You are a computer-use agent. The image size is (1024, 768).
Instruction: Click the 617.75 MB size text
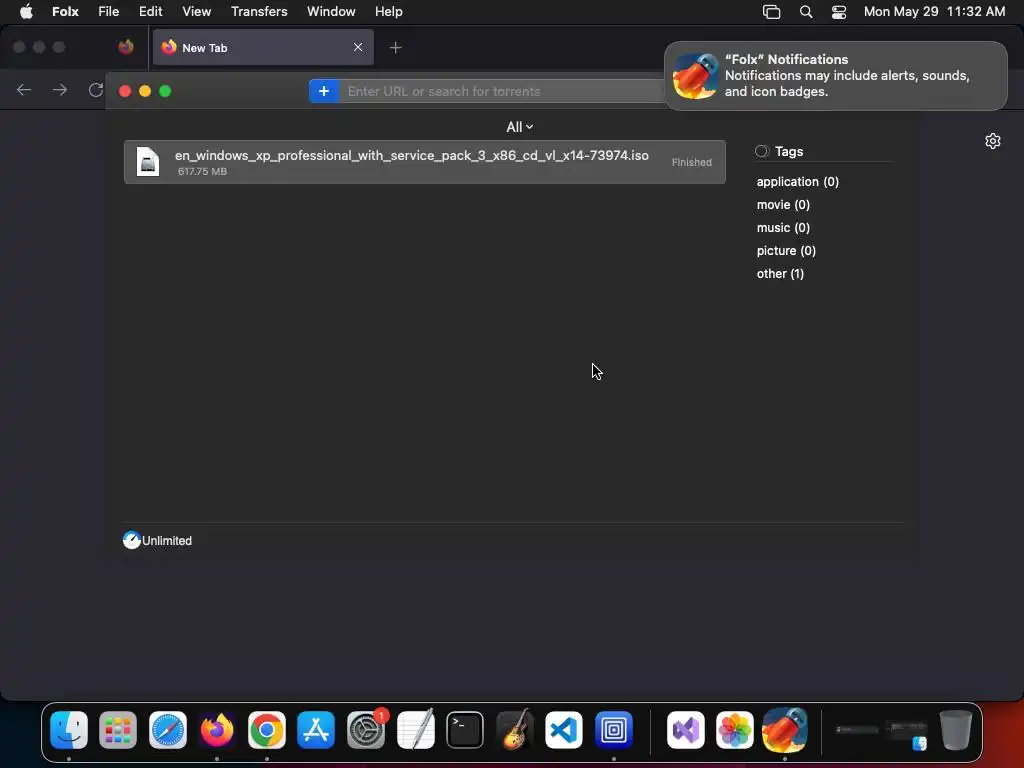[202, 171]
